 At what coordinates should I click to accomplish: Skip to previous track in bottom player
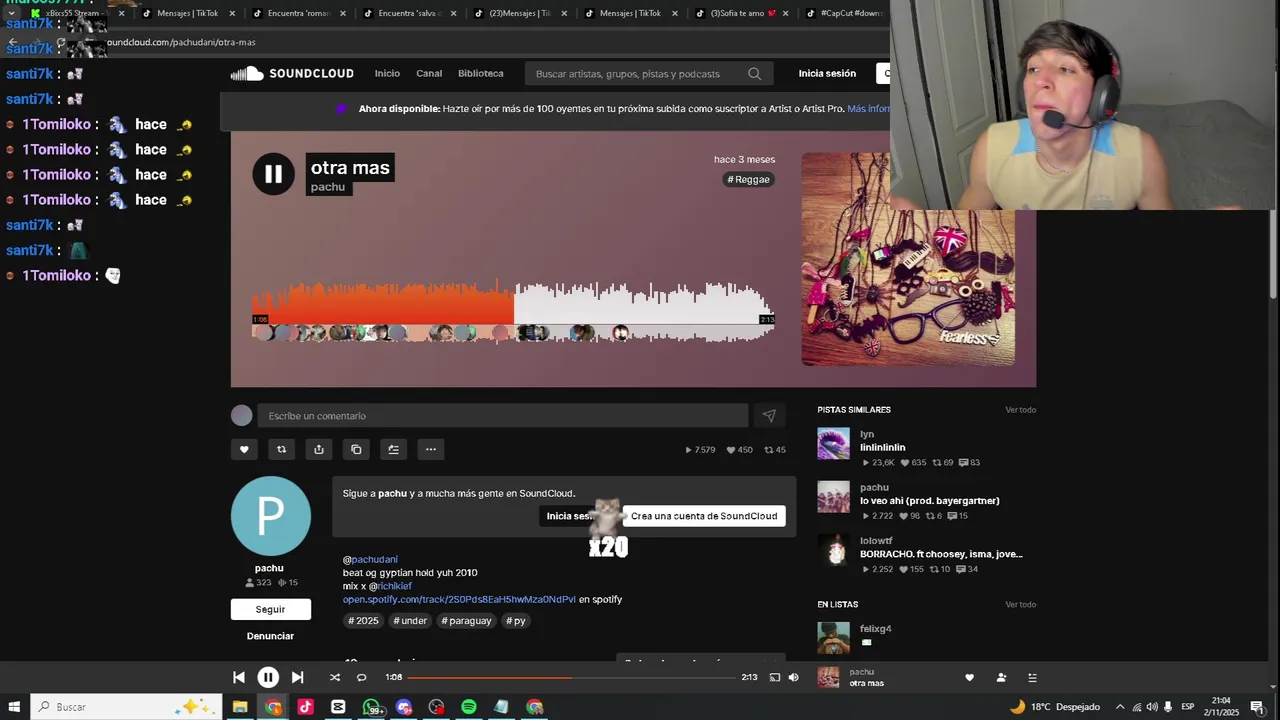[239, 677]
